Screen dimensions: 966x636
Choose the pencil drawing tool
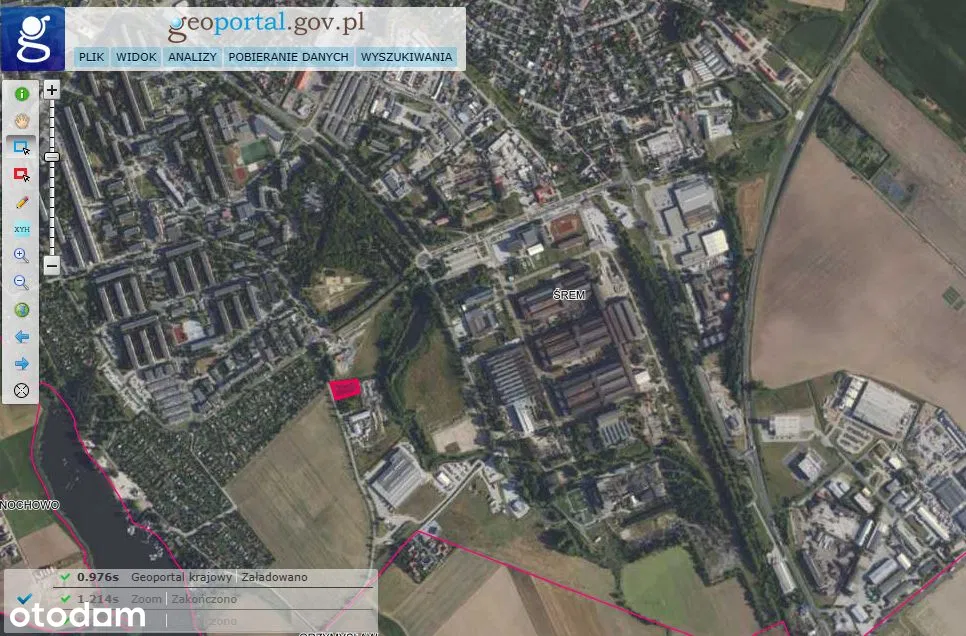point(22,202)
